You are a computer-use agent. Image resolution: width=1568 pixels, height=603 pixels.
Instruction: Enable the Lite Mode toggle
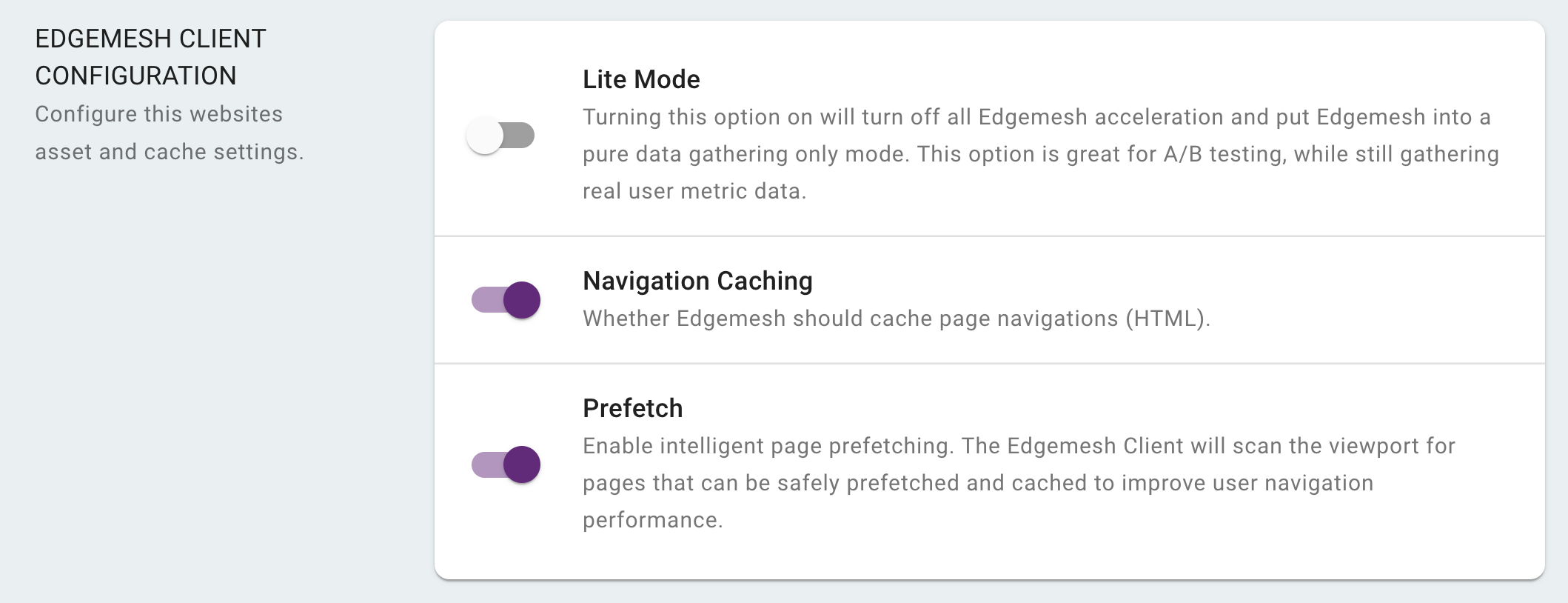(500, 136)
